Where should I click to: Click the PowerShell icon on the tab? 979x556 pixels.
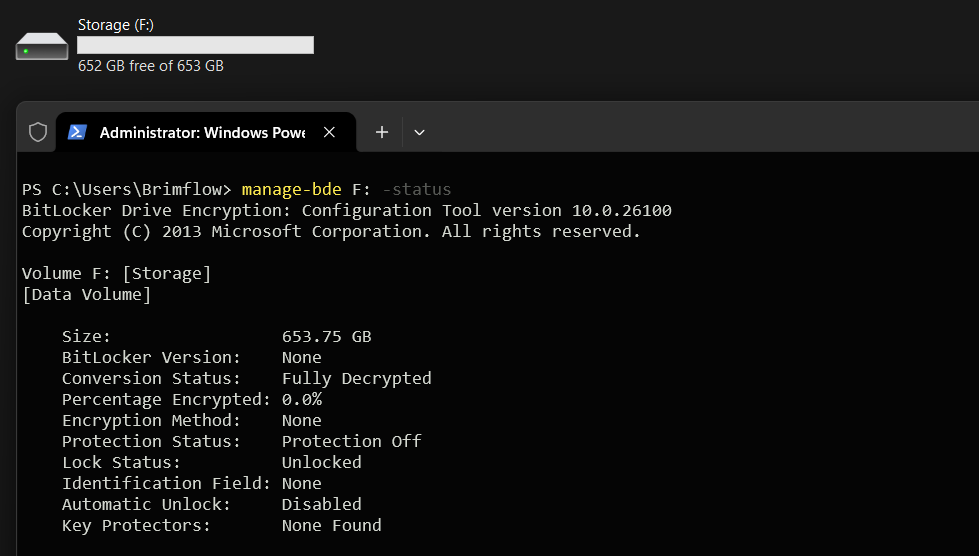pos(77,132)
